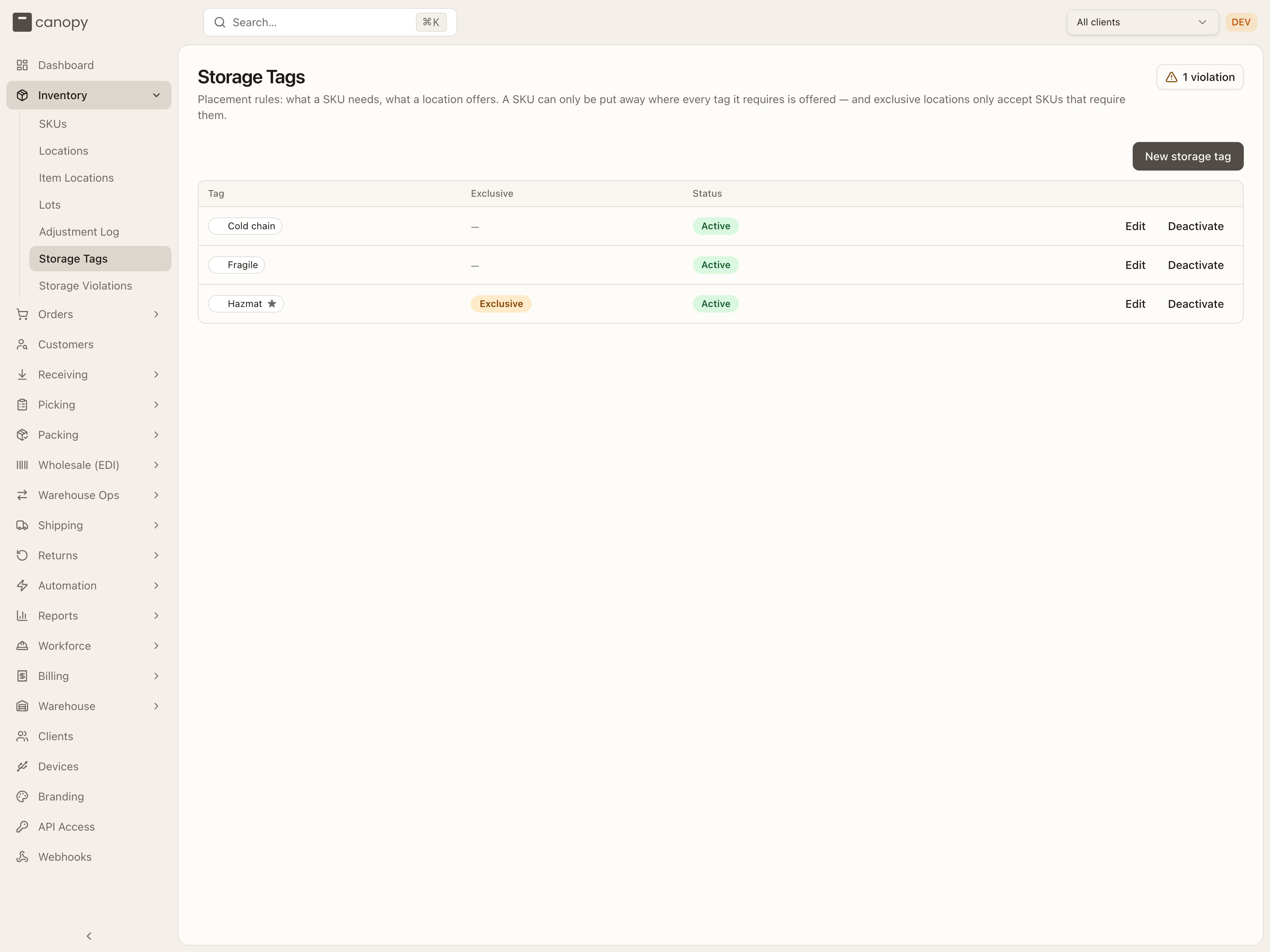
Task: Expand the Billing section chevron
Action: tap(156, 676)
